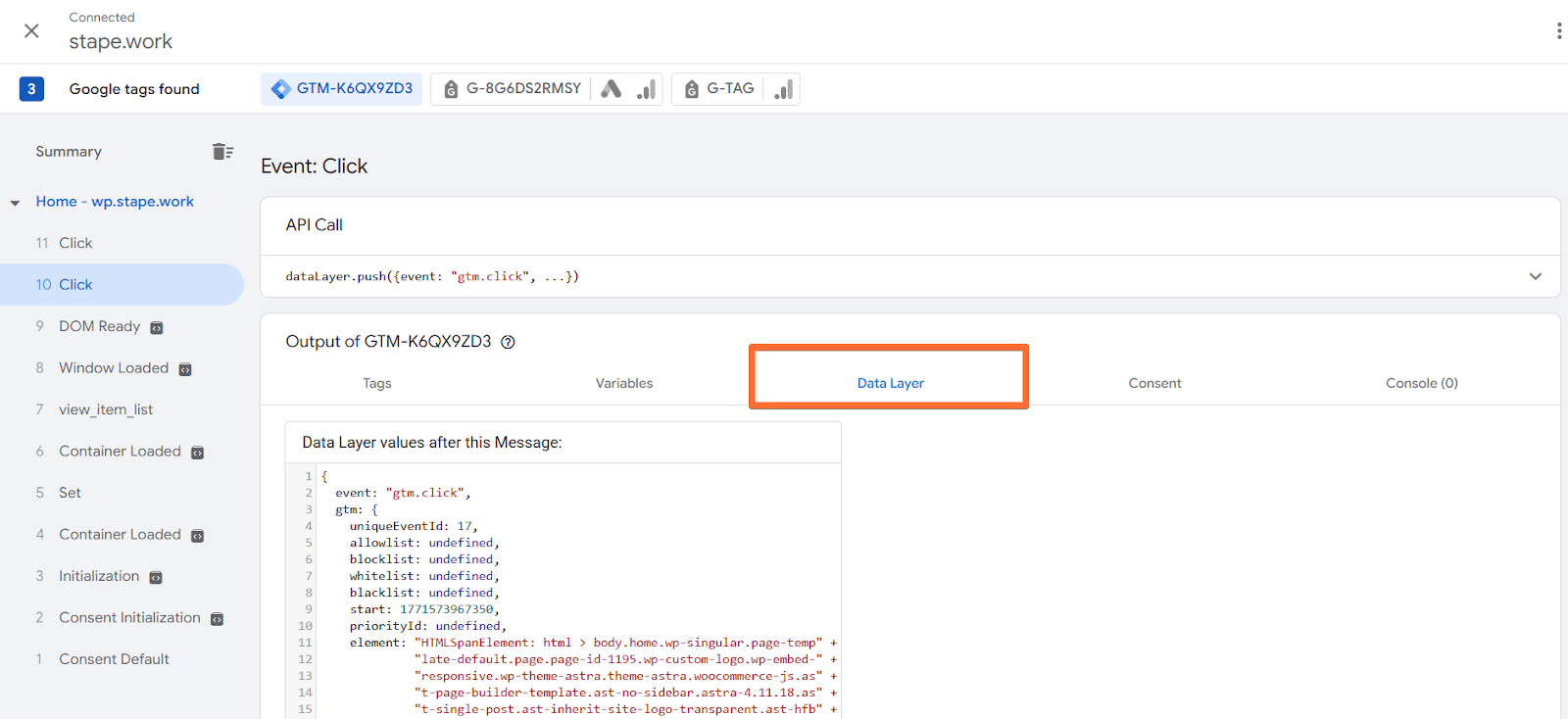
Task: Click the help icon beside Output of GTM-K6QX9ZD3
Action: click(508, 342)
